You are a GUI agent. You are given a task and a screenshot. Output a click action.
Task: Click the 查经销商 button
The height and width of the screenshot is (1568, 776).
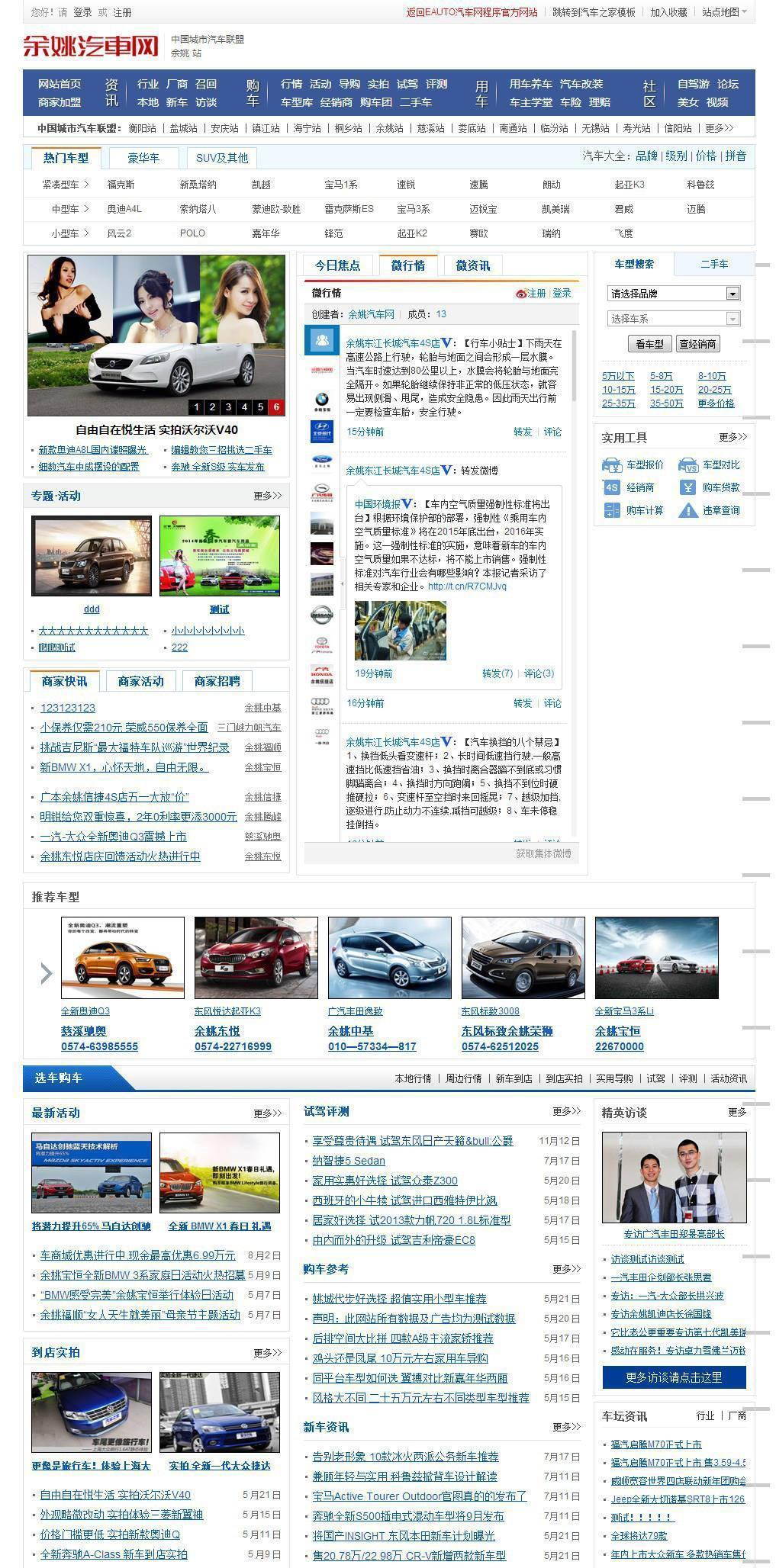click(x=697, y=344)
